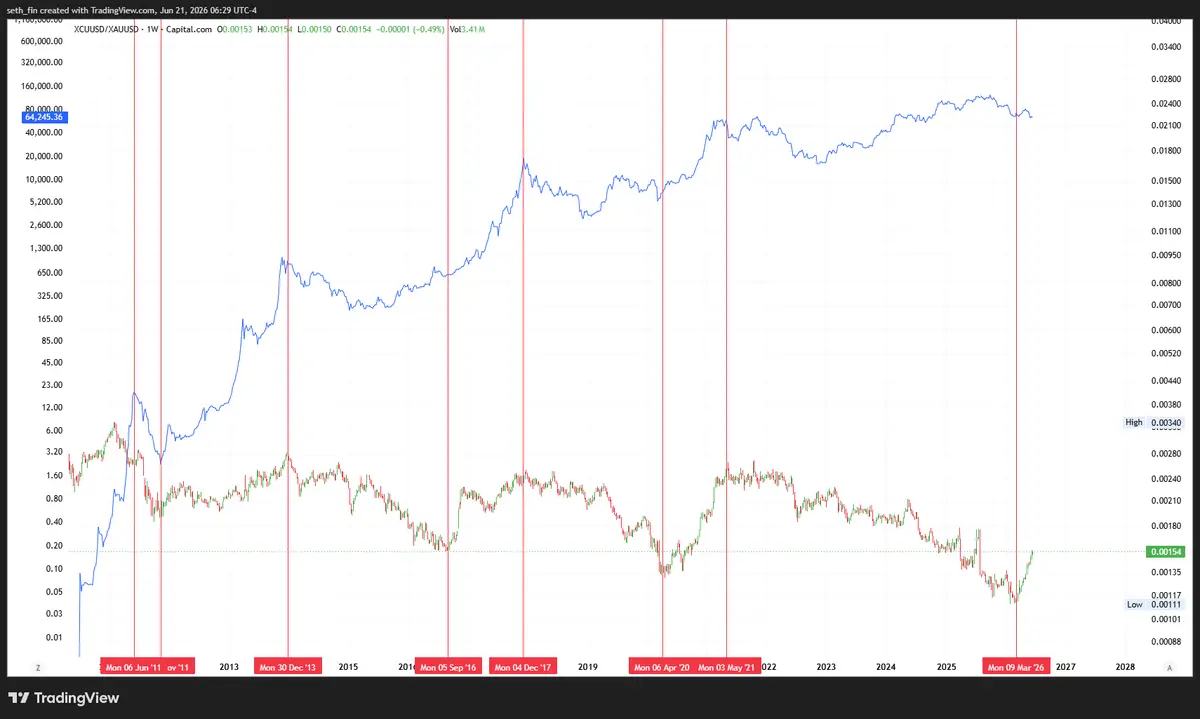The height and width of the screenshot is (719, 1200).
Task: Click the 600,000.00 left axis label
Action: [43, 42]
